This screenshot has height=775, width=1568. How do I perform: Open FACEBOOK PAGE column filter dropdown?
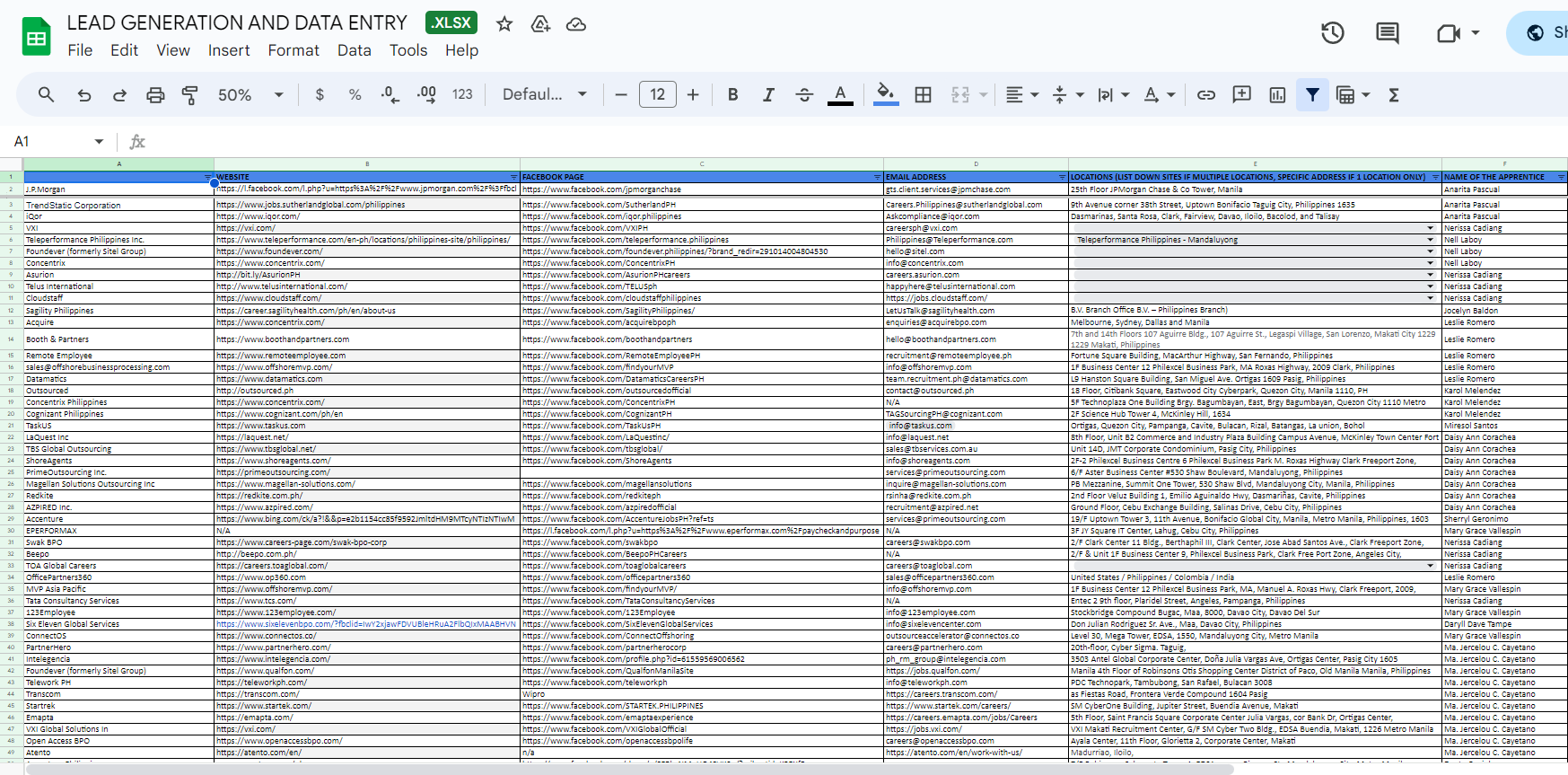click(x=878, y=177)
